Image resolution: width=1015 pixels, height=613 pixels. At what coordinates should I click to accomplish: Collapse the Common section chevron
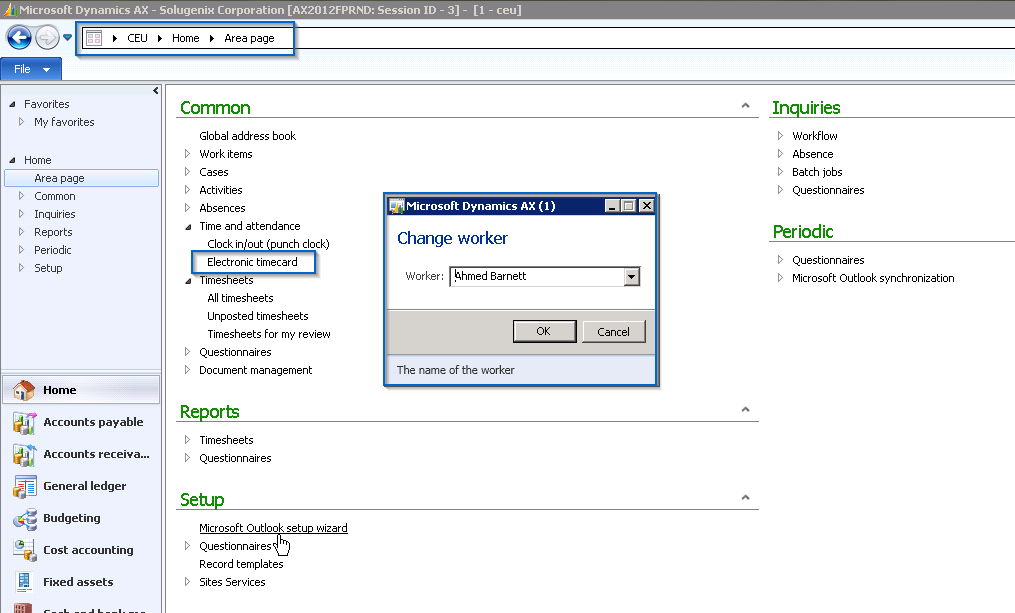coord(745,106)
